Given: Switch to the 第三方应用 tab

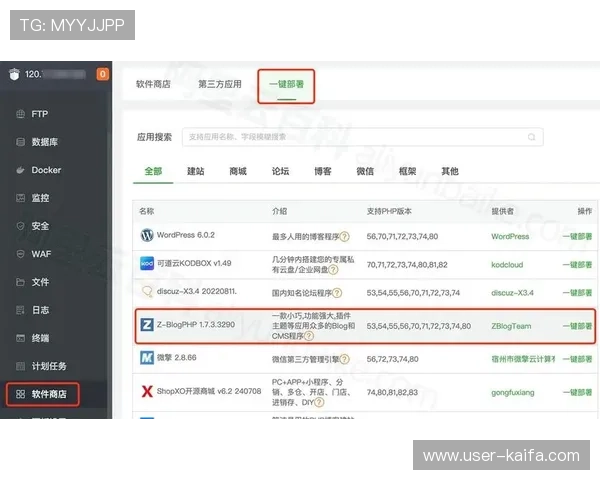Looking at the screenshot, I should coord(220,84).
